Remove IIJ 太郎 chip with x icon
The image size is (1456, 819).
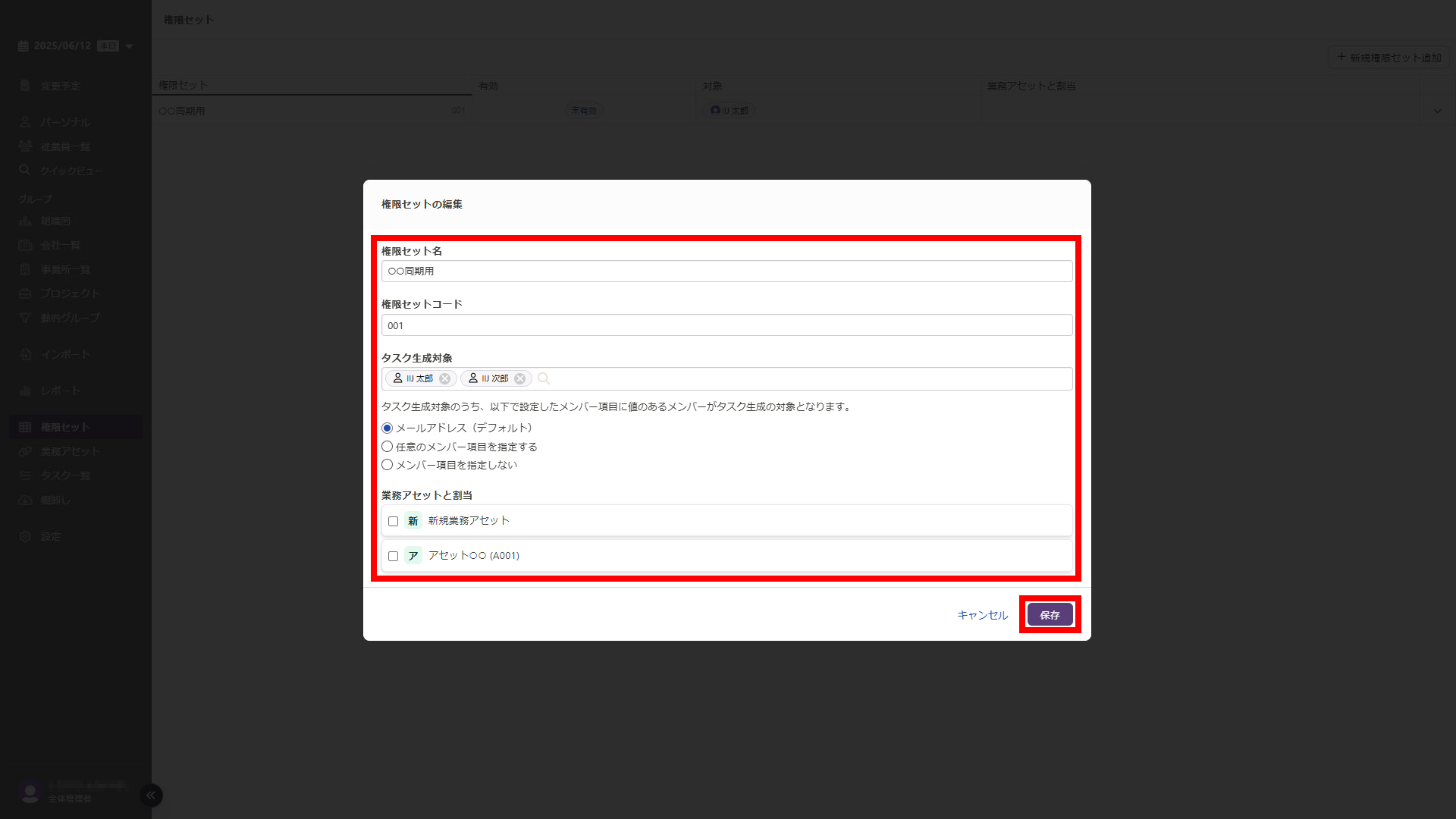(445, 378)
